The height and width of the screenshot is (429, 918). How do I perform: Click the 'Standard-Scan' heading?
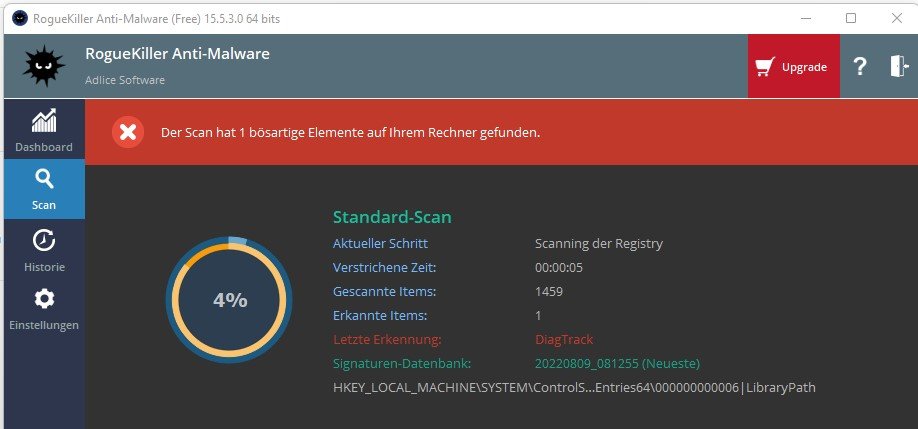(392, 217)
